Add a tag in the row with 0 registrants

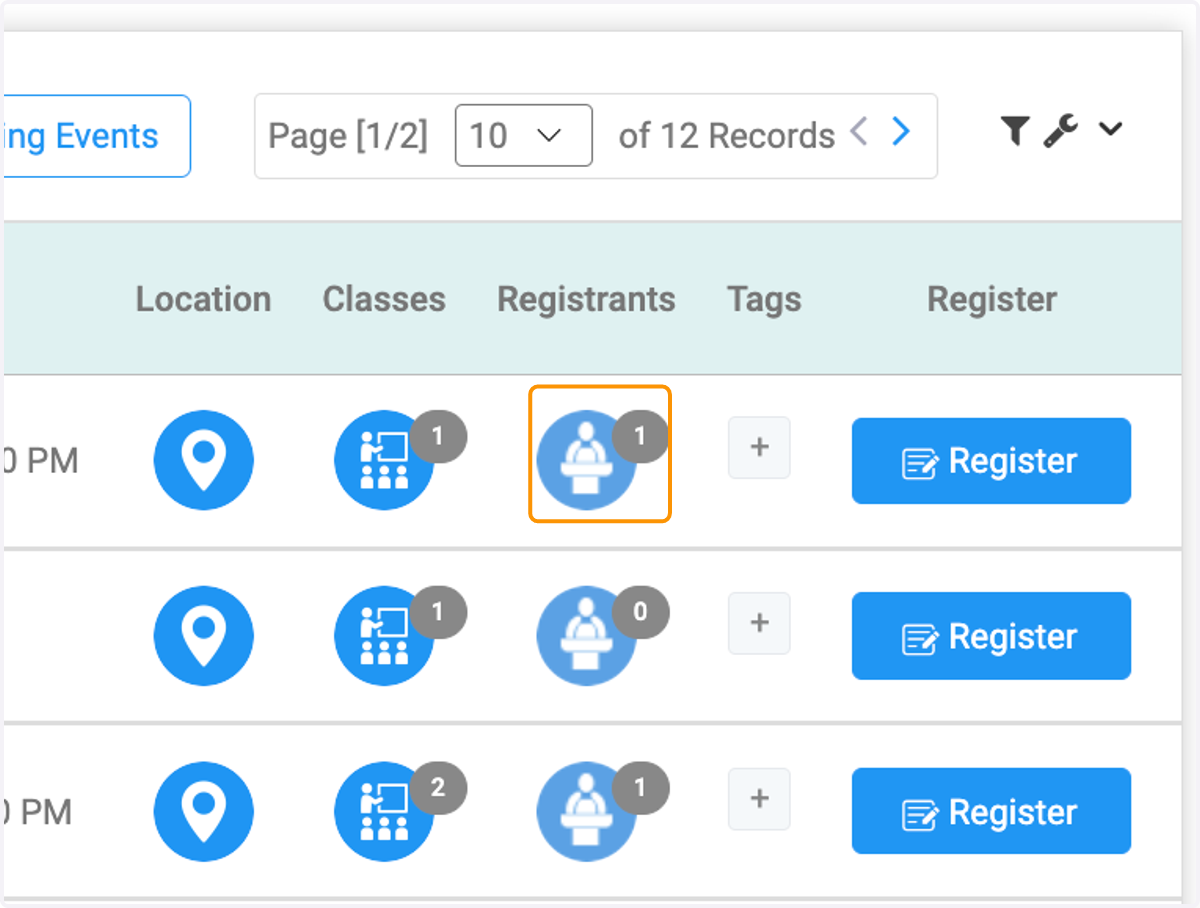coord(759,623)
